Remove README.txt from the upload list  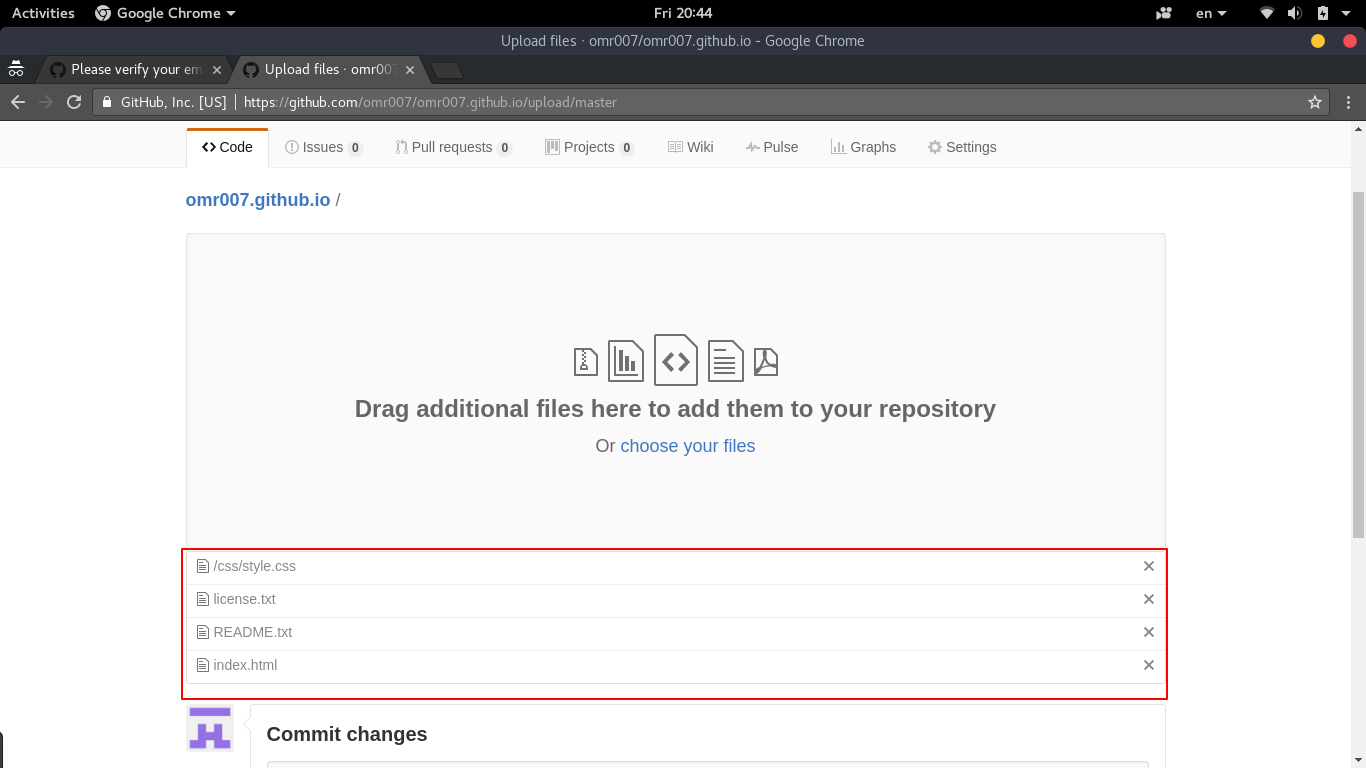pyautogui.click(x=1149, y=632)
